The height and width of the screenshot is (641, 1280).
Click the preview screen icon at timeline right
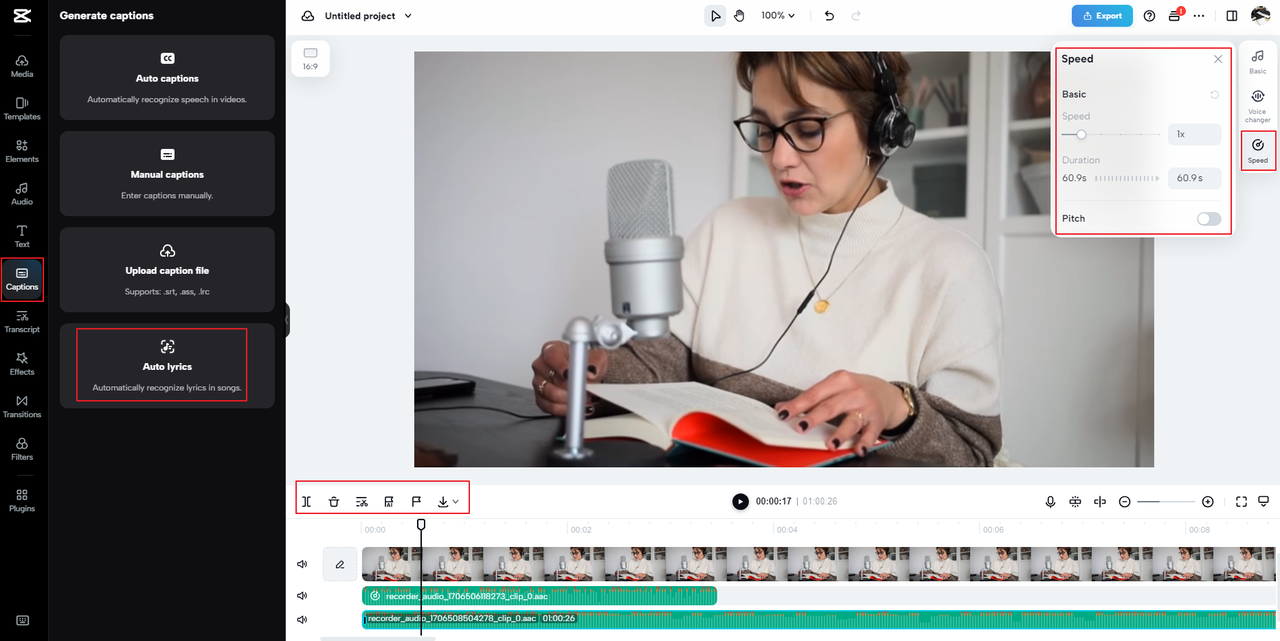(x=1263, y=501)
